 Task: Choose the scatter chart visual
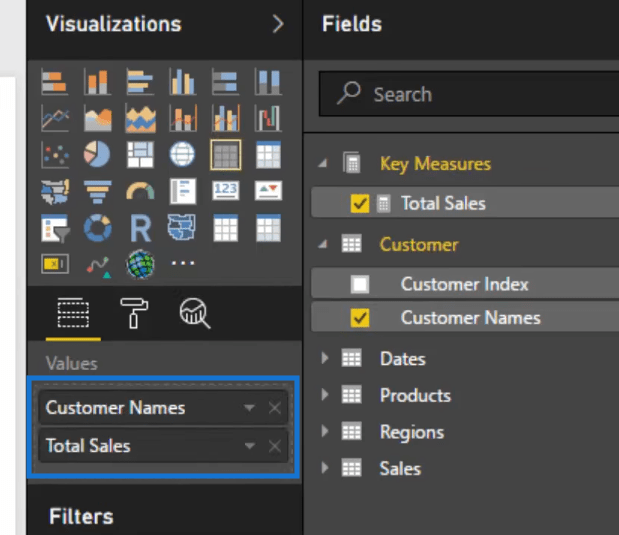tap(54, 154)
